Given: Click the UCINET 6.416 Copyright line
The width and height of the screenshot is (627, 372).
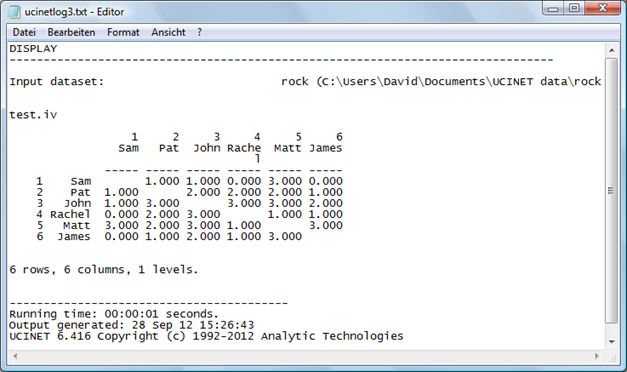Looking at the screenshot, I should click(206, 336).
